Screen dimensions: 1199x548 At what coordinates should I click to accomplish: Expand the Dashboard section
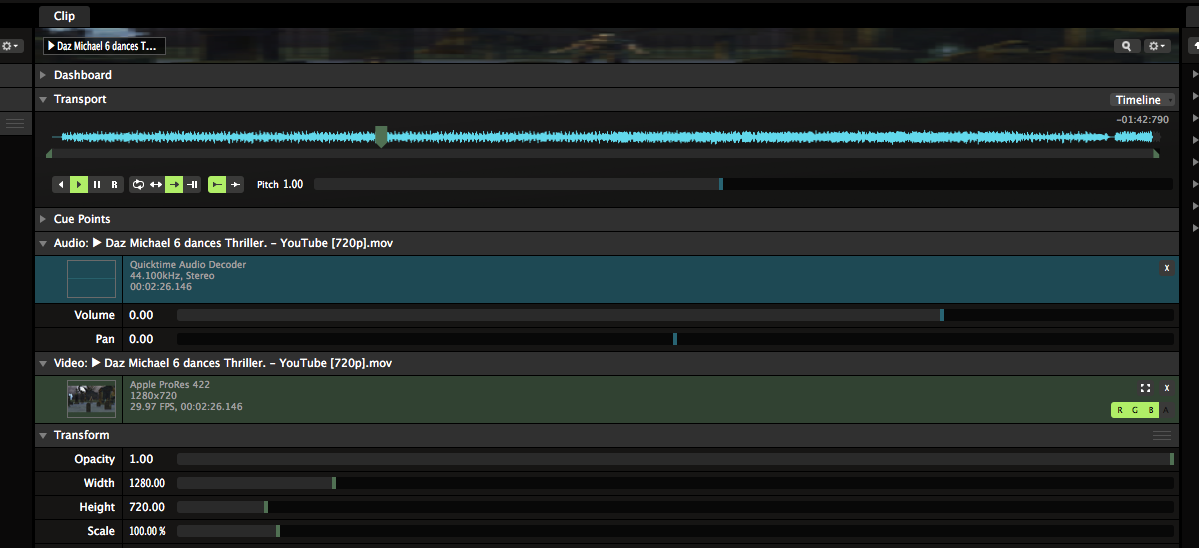pyautogui.click(x=43, y=75)
